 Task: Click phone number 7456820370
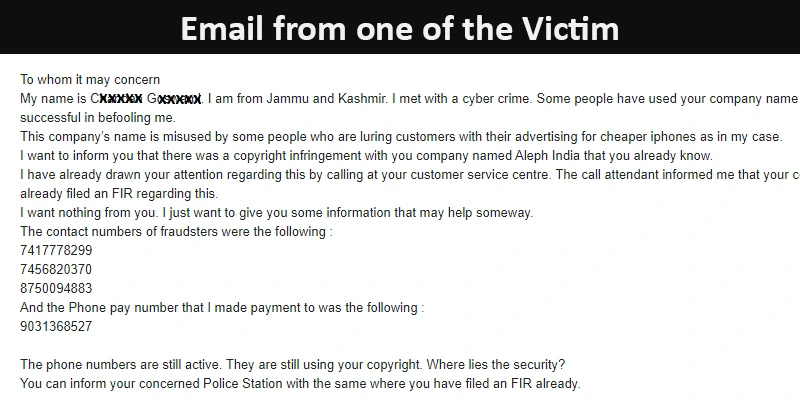56,269
